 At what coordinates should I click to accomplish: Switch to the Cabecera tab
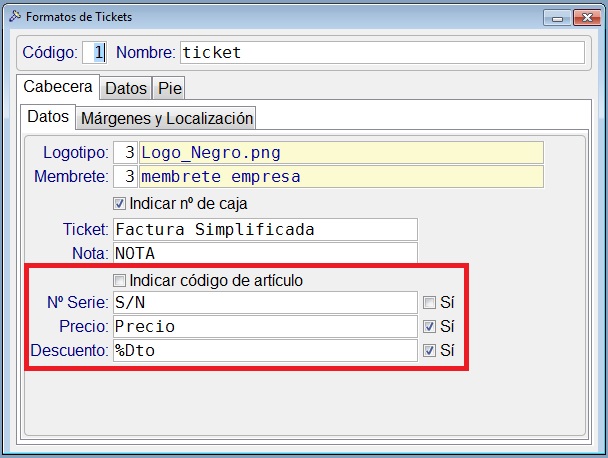(x=58, y=87)
